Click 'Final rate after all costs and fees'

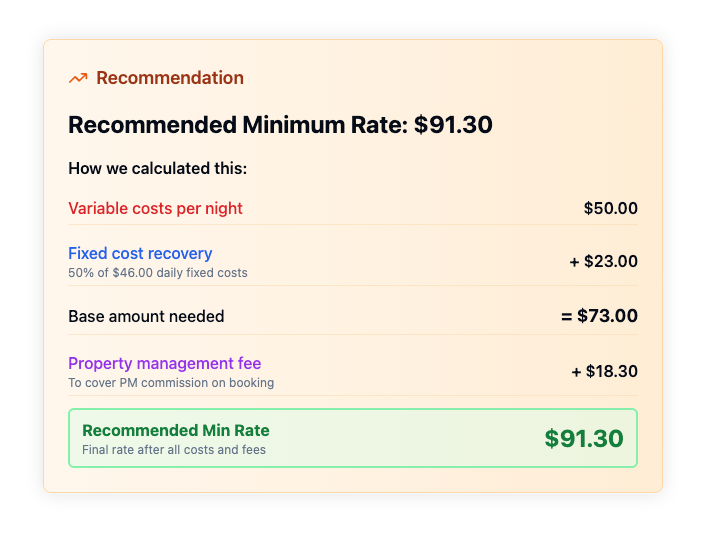click(x=174, y=450)
